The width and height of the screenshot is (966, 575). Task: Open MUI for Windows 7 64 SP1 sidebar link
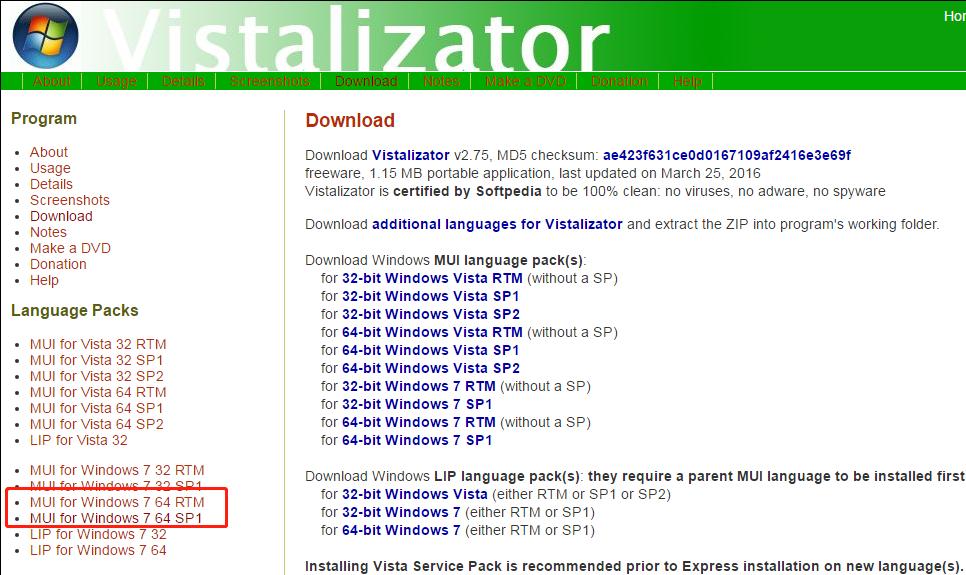[x=116, y=518]
